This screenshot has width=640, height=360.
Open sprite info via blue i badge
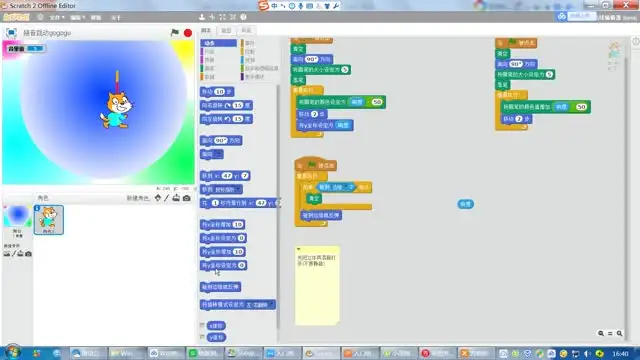tap(37, 208)
